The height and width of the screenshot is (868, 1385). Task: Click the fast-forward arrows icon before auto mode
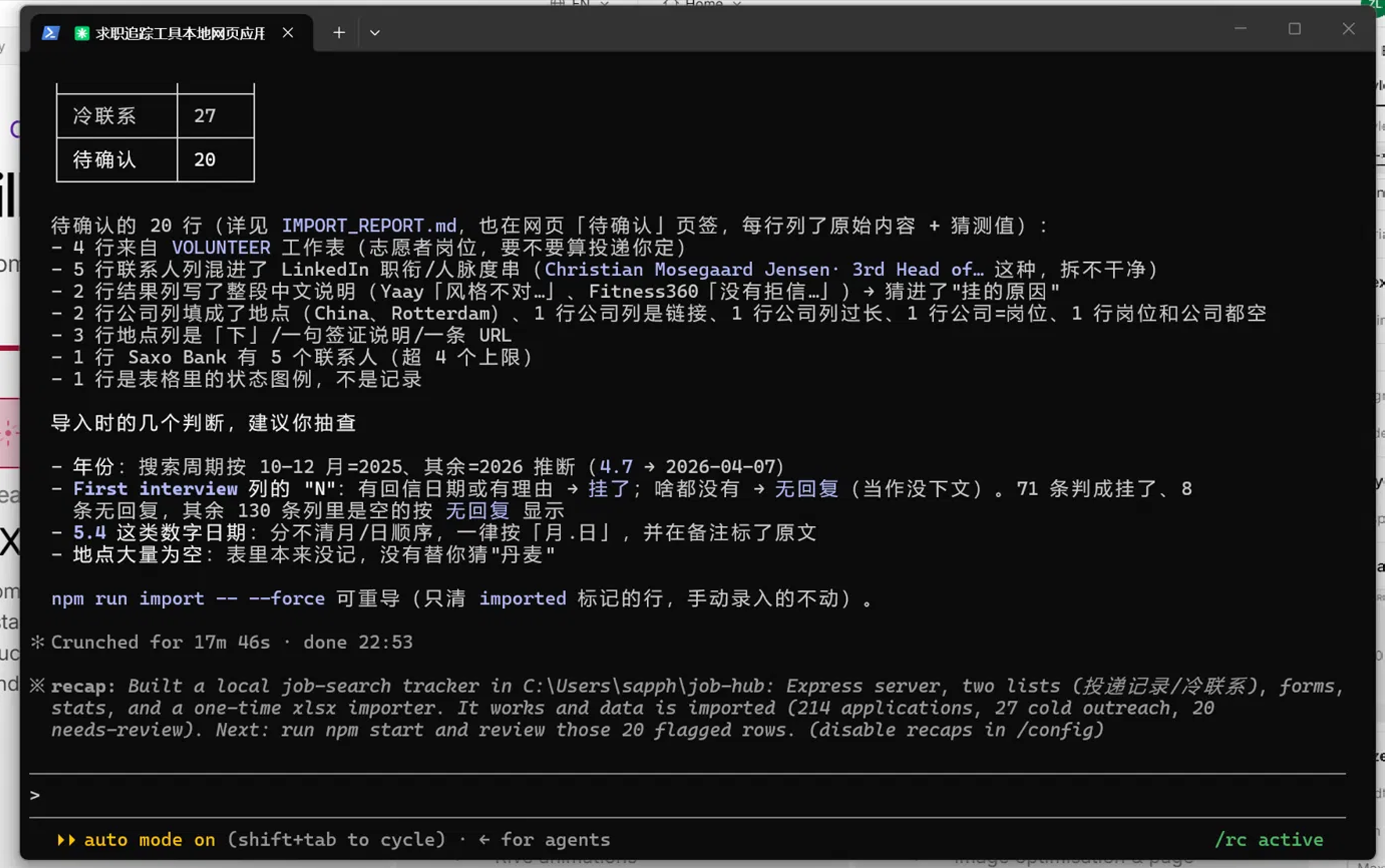coord(66,839)
